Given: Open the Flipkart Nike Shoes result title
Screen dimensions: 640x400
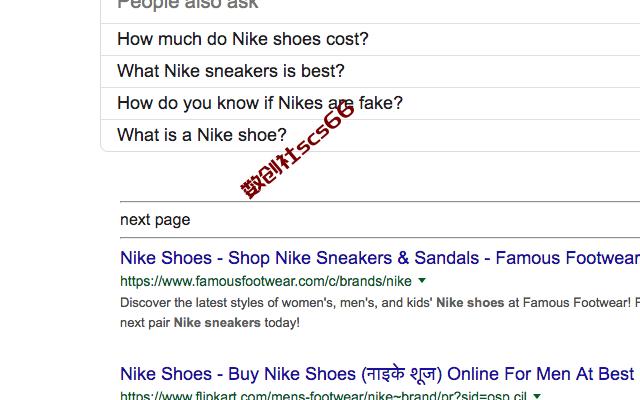Looking at the screenshot, I should click(377, 374).
